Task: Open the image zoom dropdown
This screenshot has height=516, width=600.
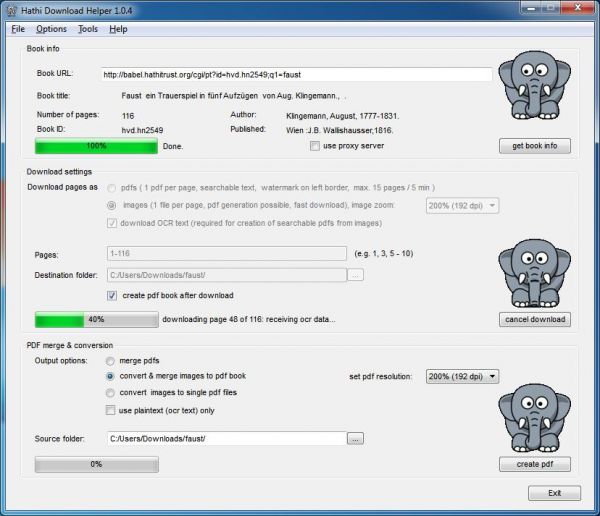Action: tap(463, 206)
